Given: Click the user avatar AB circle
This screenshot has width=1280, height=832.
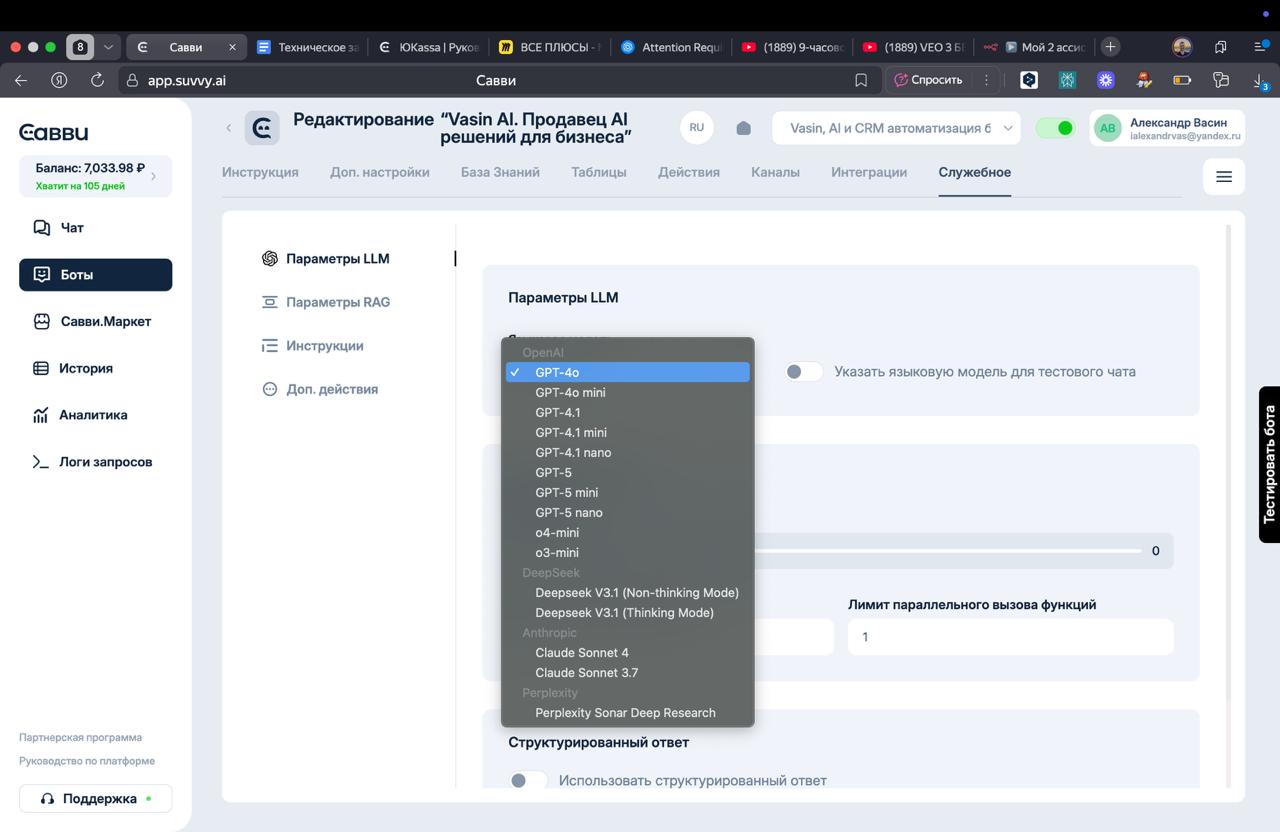Looking at the screenshot, I should (1107, 128).
